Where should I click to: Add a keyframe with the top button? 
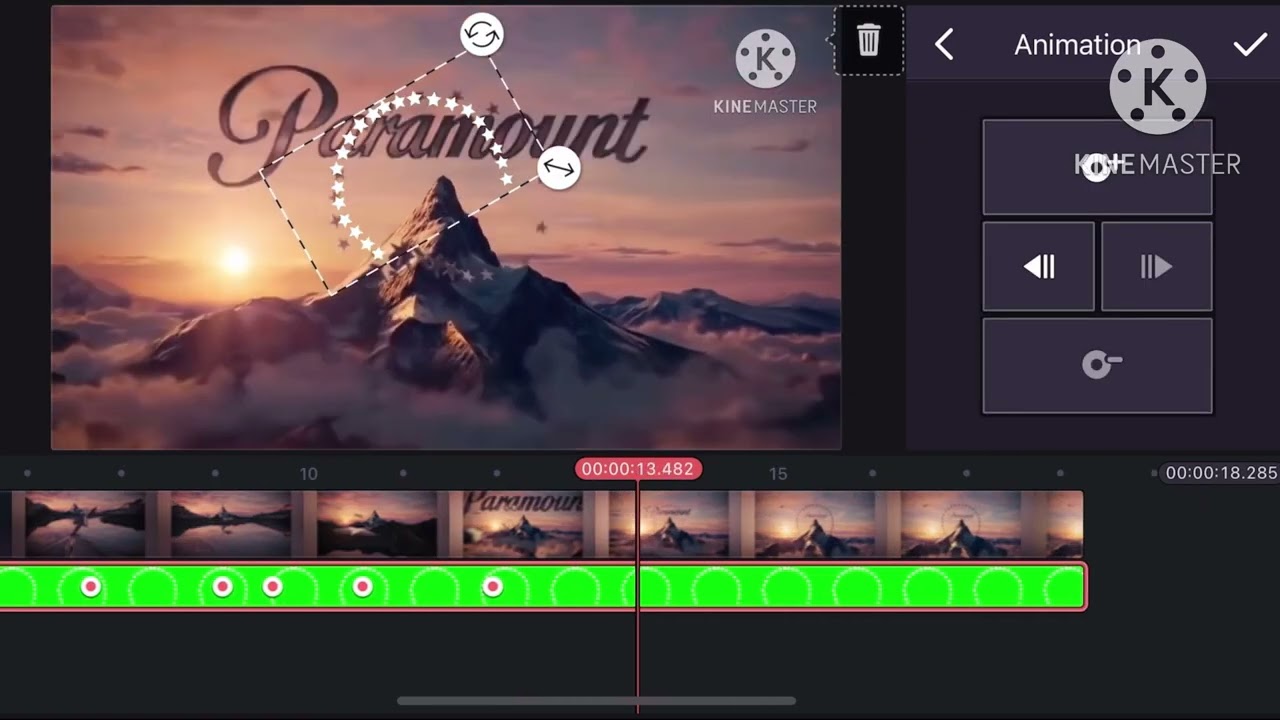click(x=1097, y=167)
